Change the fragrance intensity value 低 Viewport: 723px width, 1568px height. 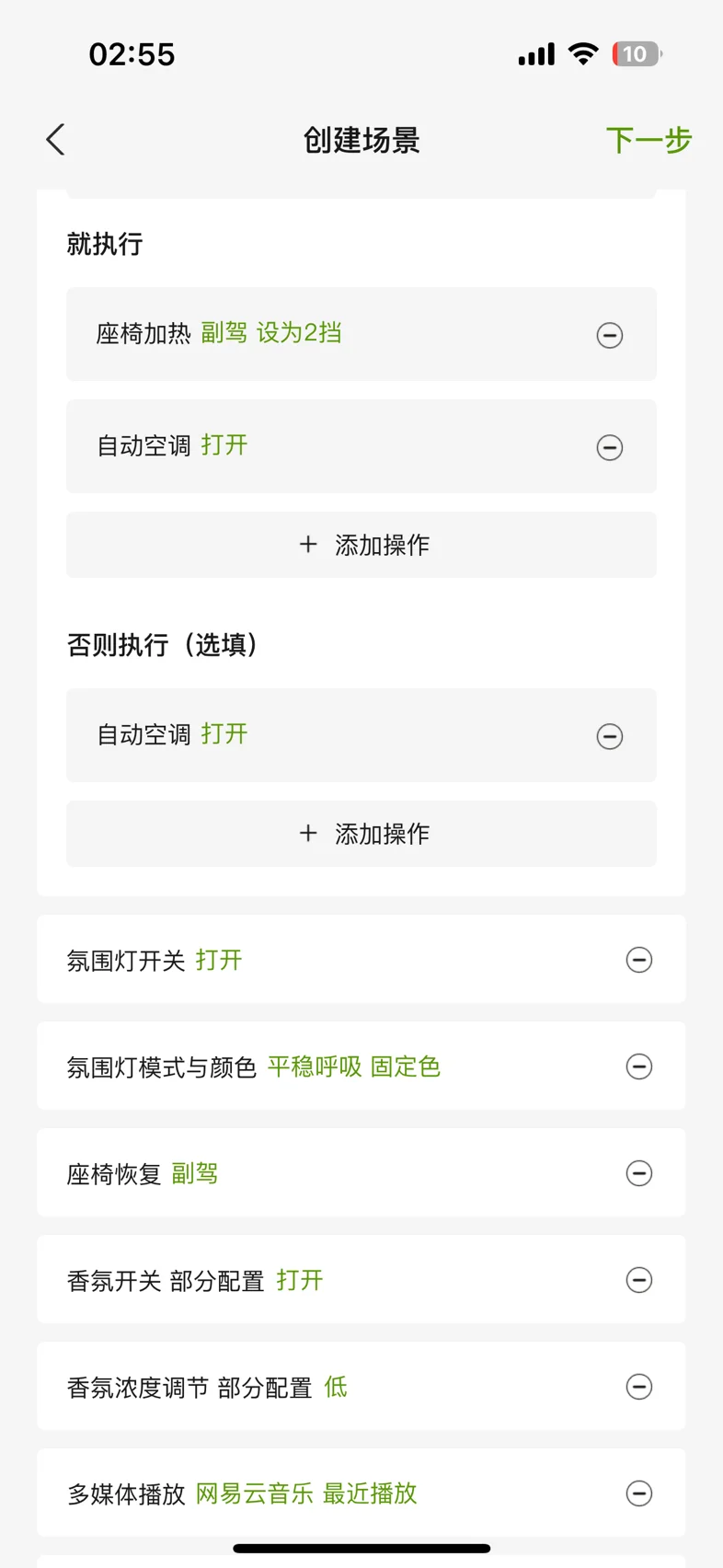(336, 1387)
